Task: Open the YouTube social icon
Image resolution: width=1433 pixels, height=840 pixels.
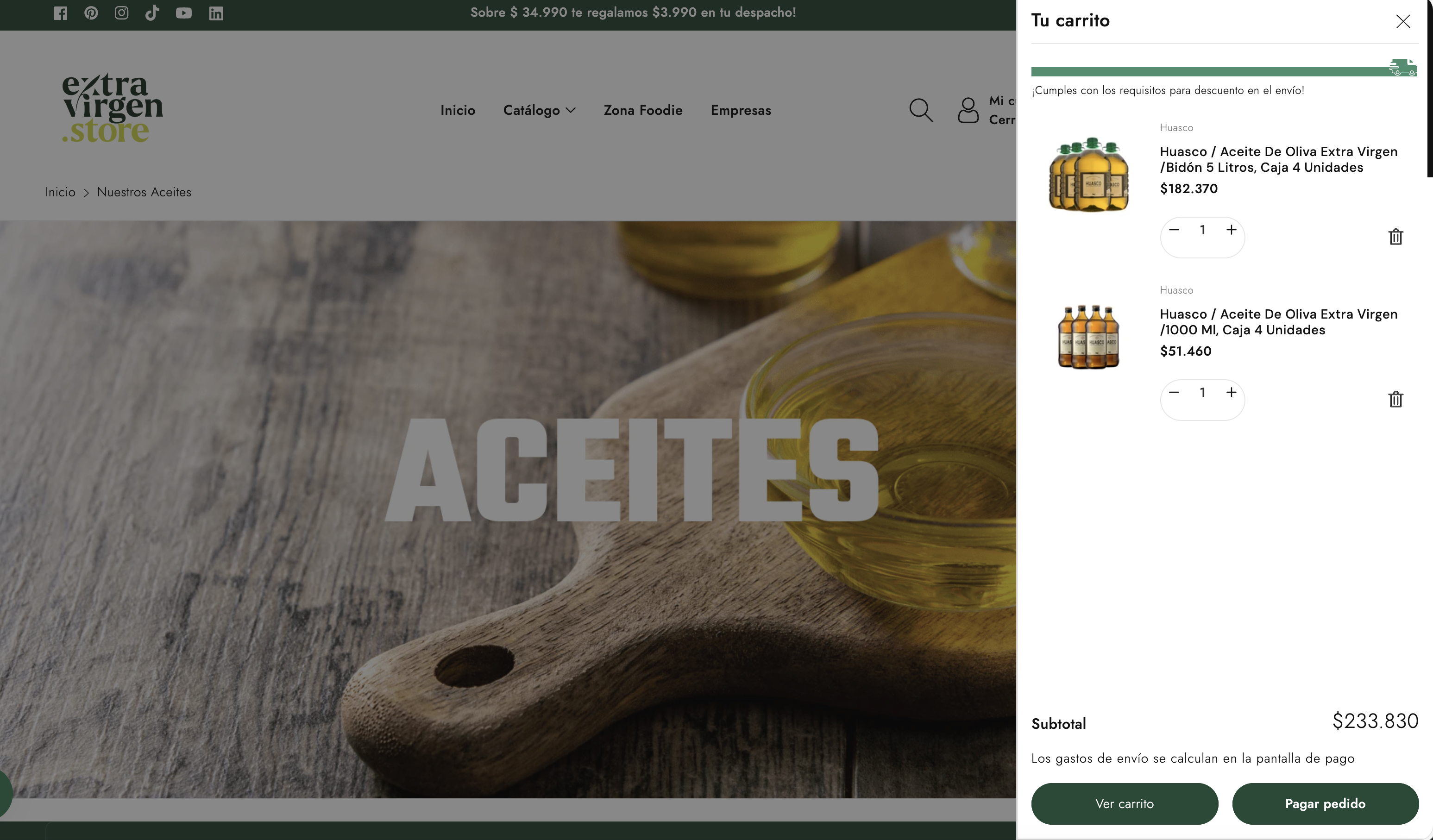Action: [183, 13]
